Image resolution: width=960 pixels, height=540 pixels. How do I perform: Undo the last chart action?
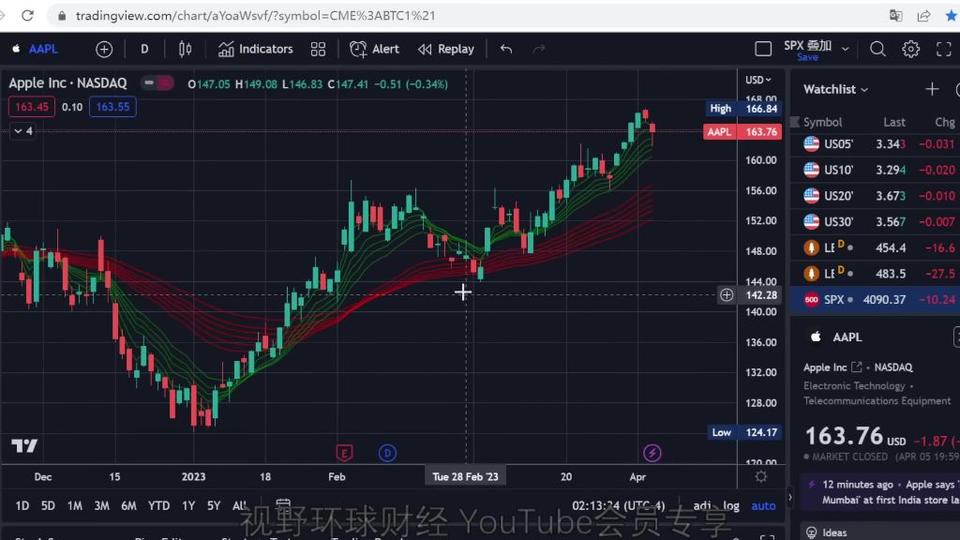[506, 49]
